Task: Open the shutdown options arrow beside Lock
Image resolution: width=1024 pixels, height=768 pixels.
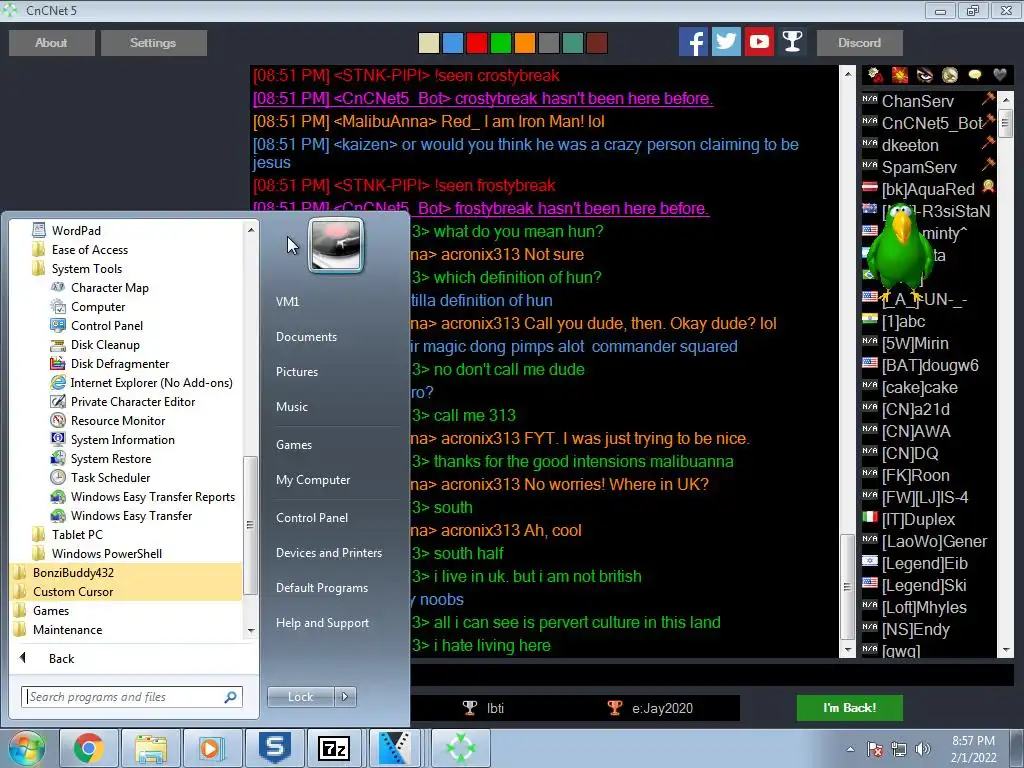Action: (x=345, y=697)
